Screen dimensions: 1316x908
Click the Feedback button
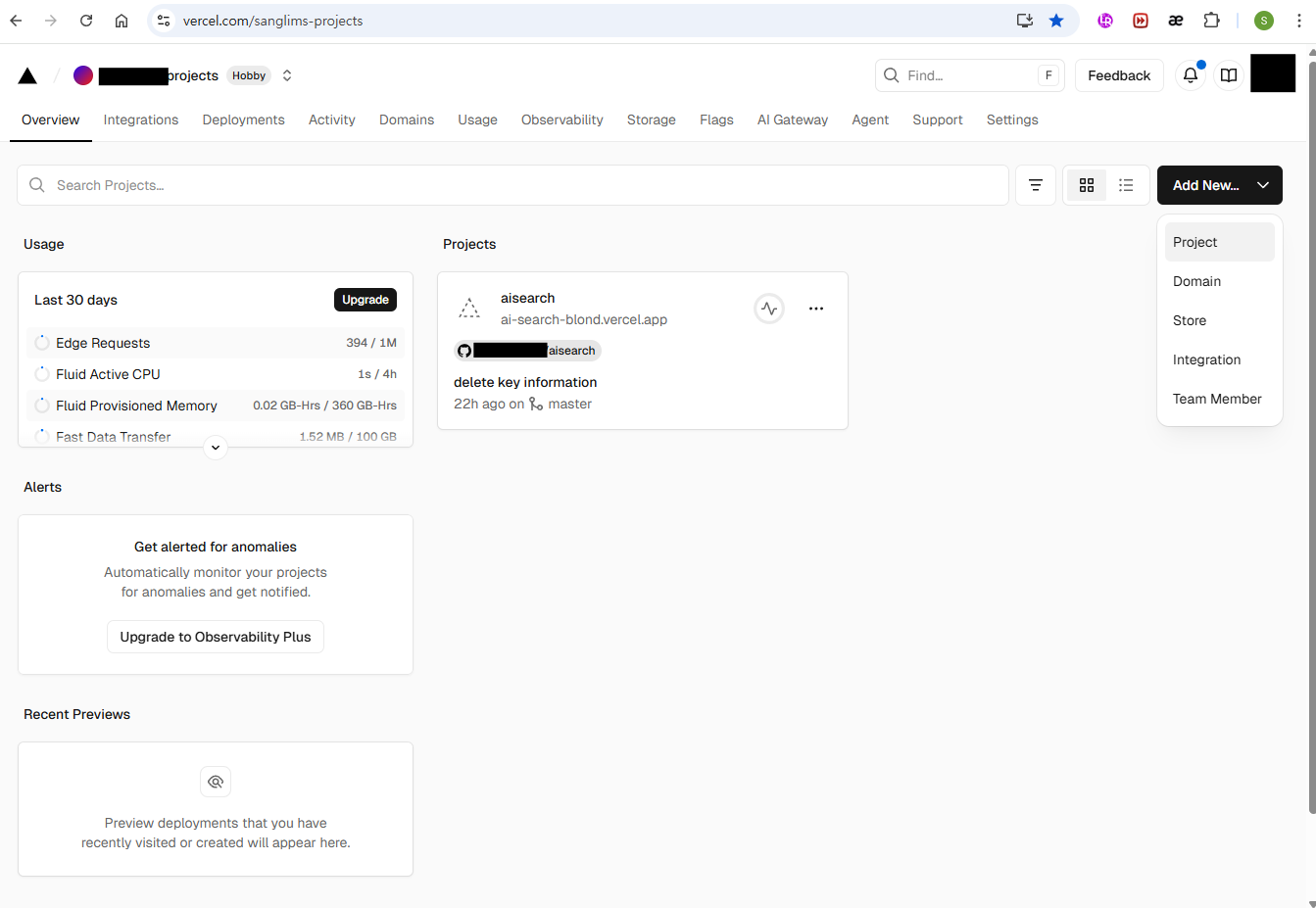pos(1119,75)
